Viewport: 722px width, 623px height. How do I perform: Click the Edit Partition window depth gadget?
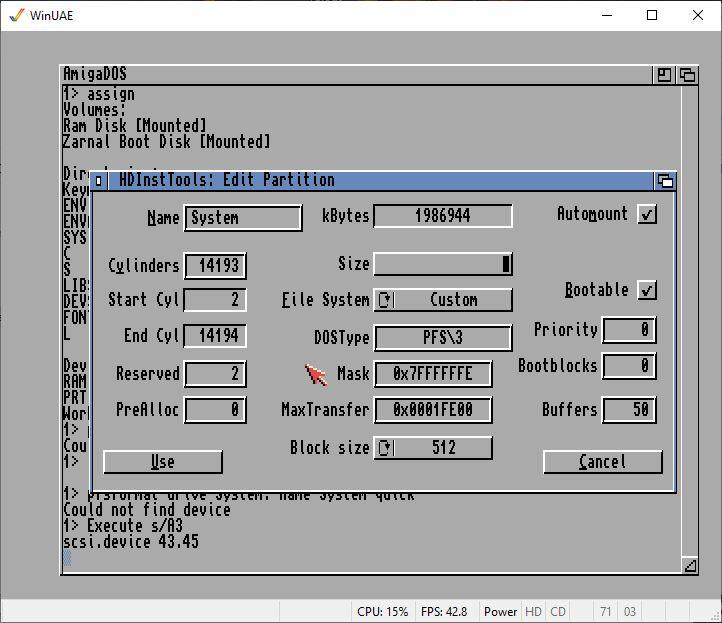point(665,181)
